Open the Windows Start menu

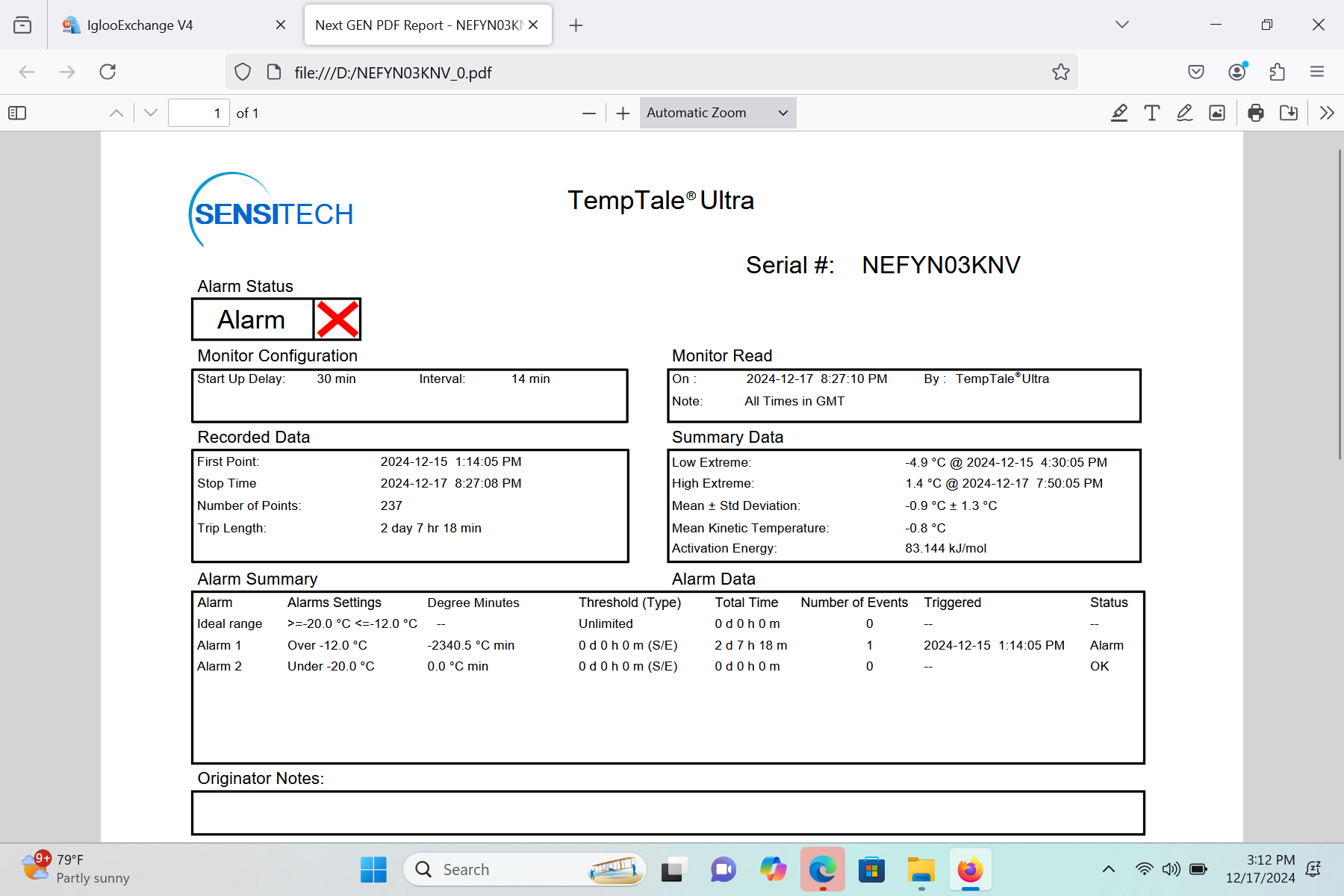pos(373,869)
